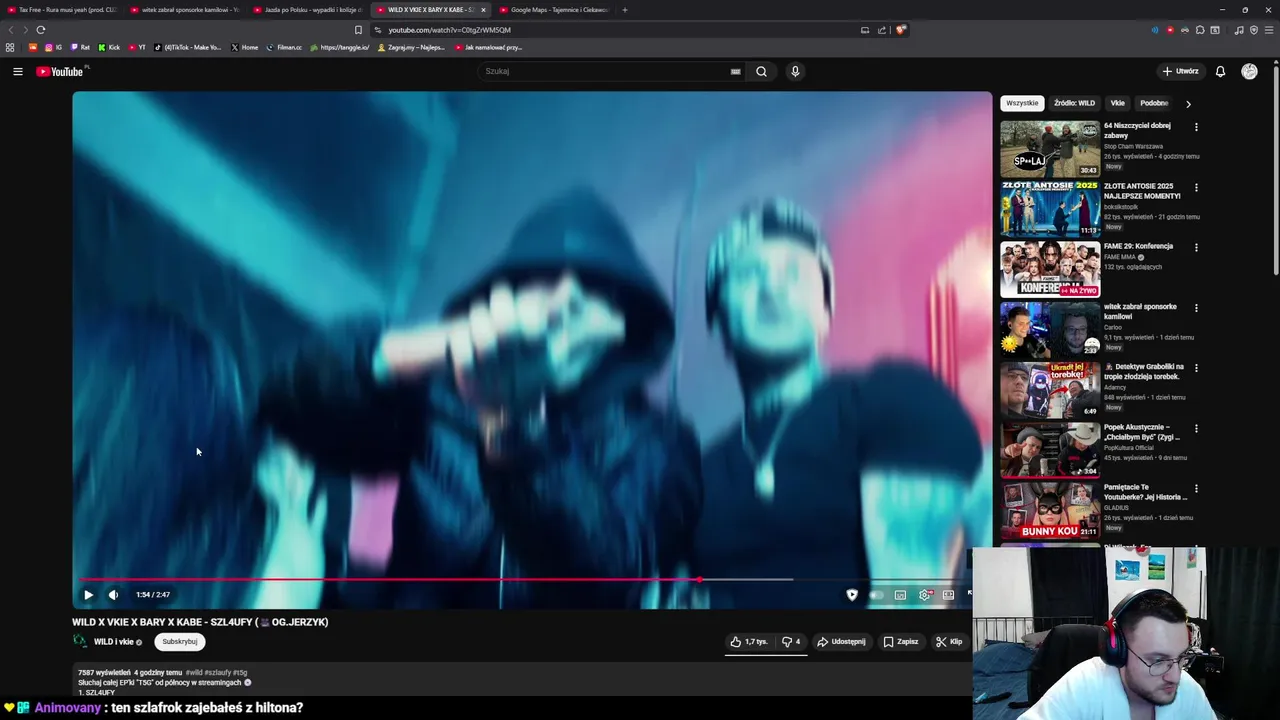Open the Brave Shields lion icon
This screenshot has height=720, width=1280.
900,30
